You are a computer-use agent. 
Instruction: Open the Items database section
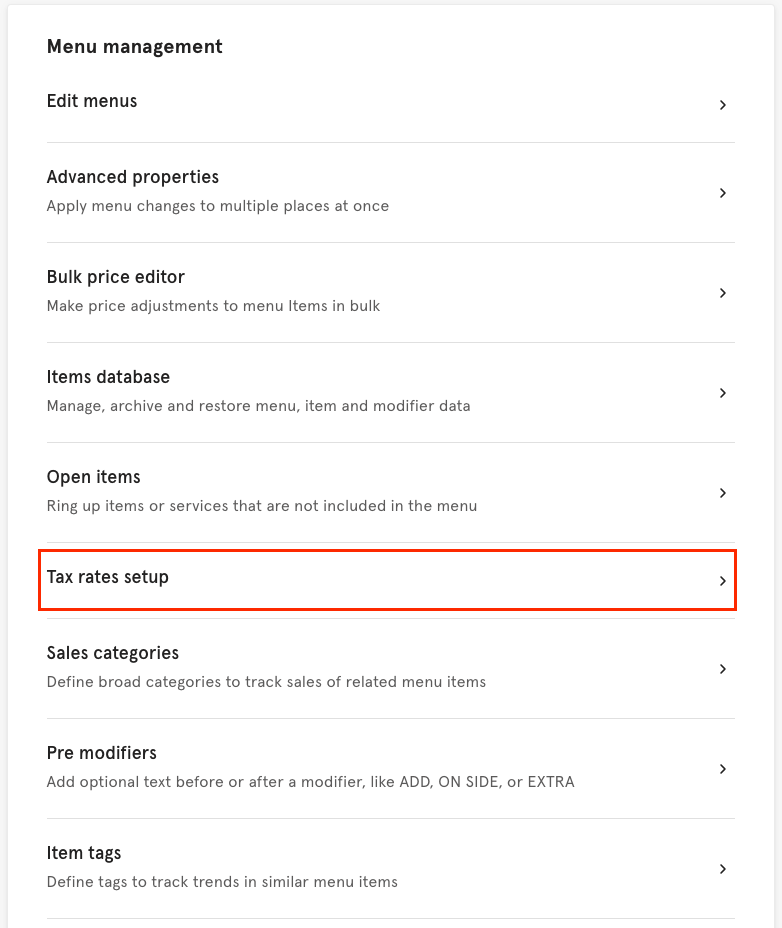pyautogui.click(x=108, y=377)
